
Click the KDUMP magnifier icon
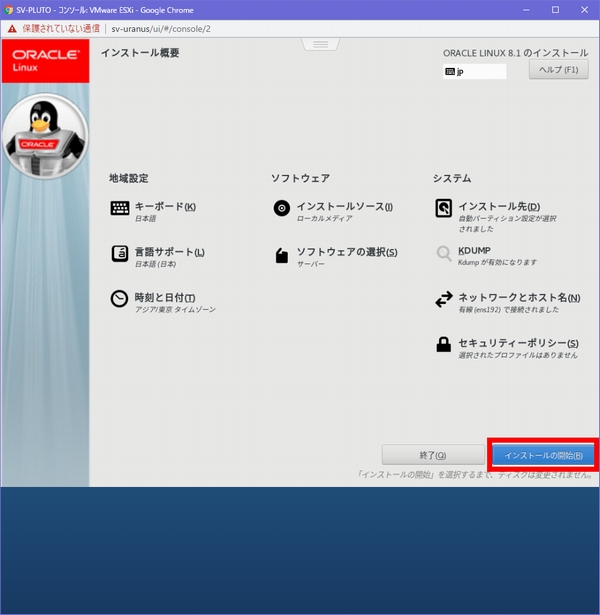pos(444,254)
